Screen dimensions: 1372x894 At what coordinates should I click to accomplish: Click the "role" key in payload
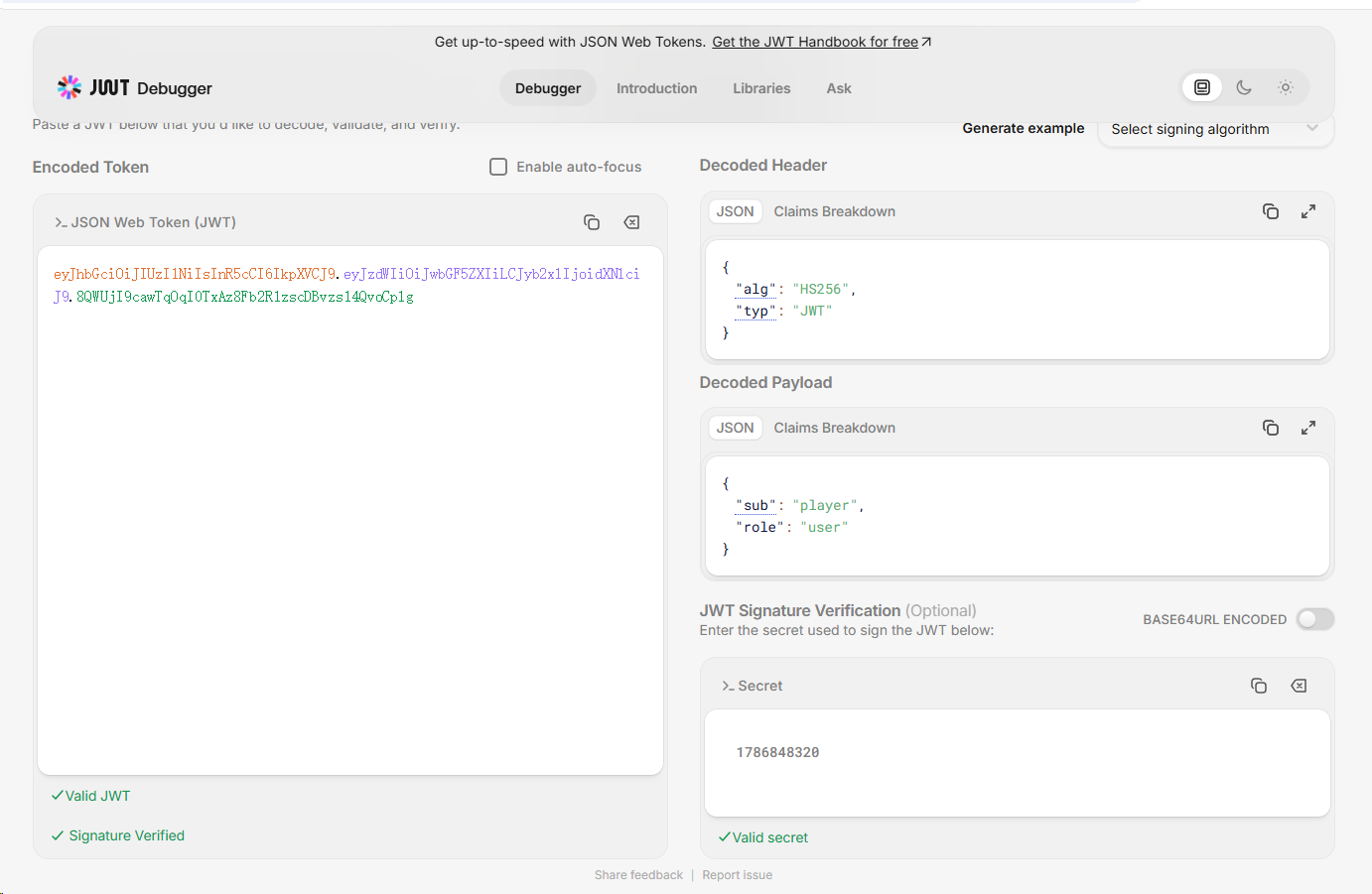[759, 527]
